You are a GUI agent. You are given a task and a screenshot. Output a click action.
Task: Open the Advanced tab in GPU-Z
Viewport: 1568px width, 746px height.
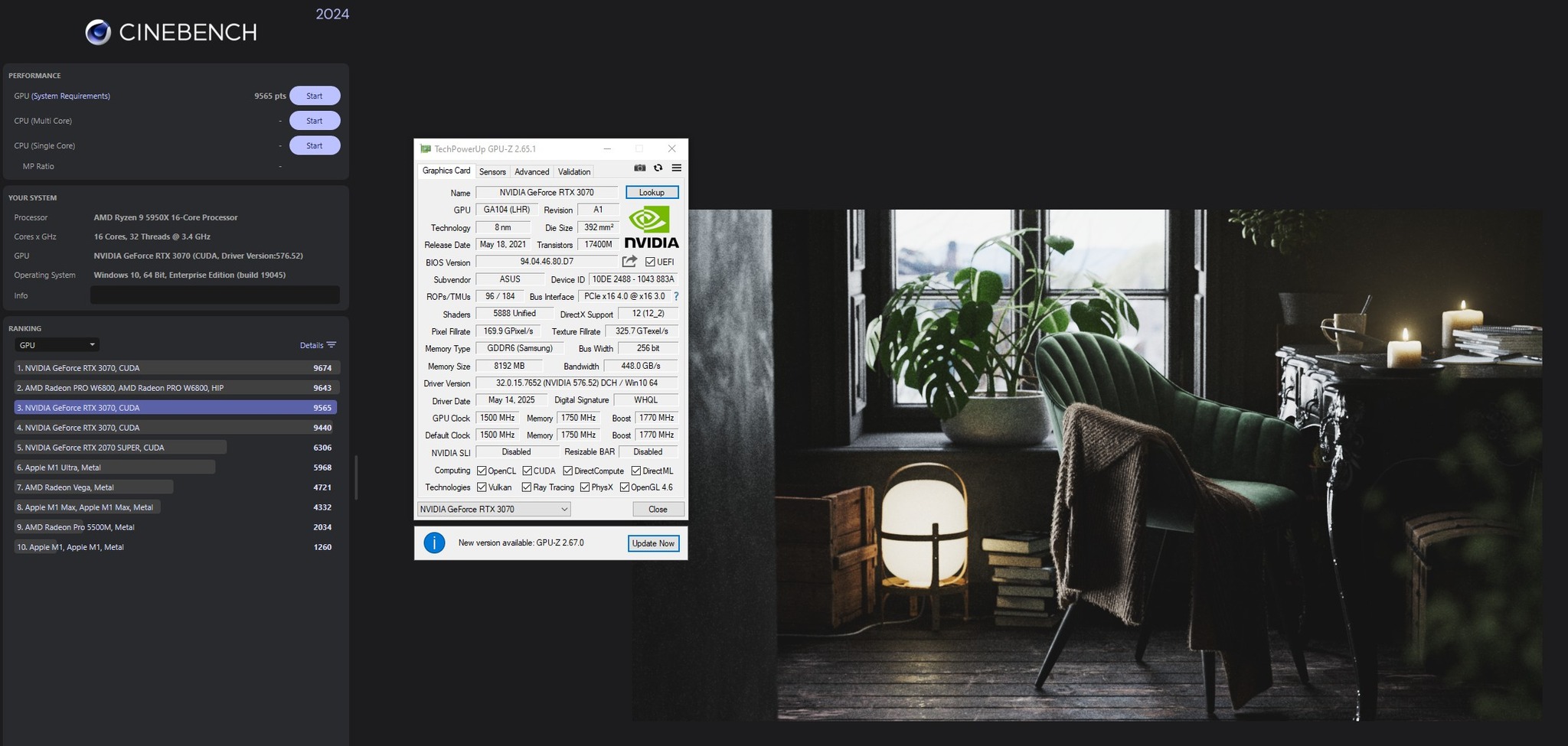click(x=532, y=172)
